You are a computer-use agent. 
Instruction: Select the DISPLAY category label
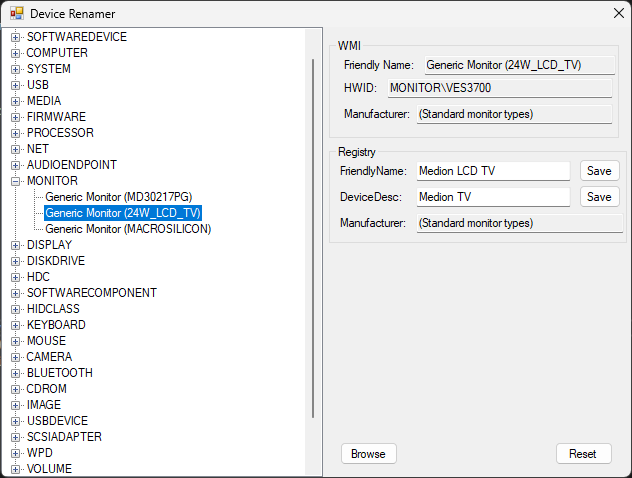tap(49, 245)
